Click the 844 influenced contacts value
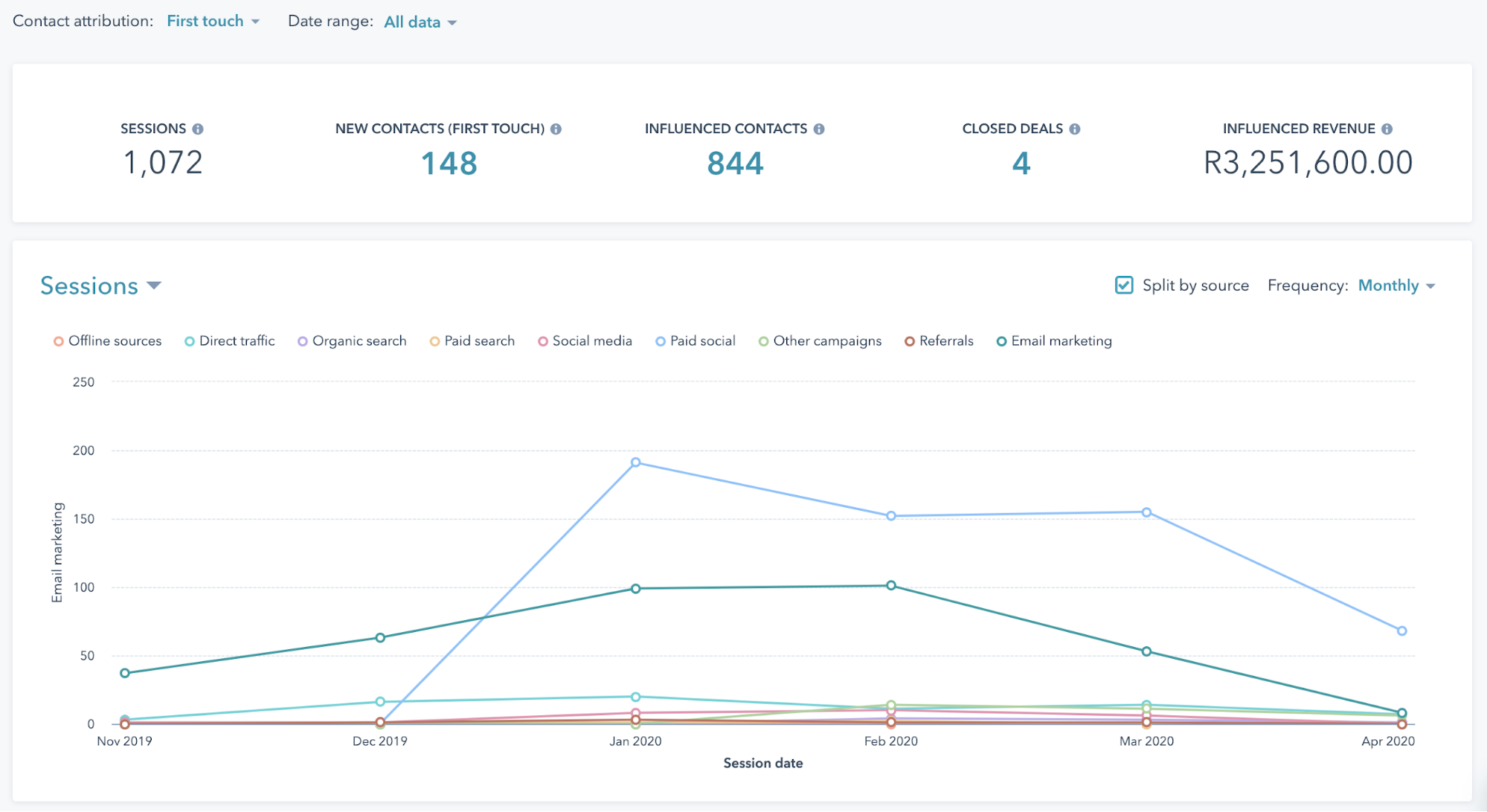The image size is (1487, 812). pyautogui.click(x=735, y=164)
